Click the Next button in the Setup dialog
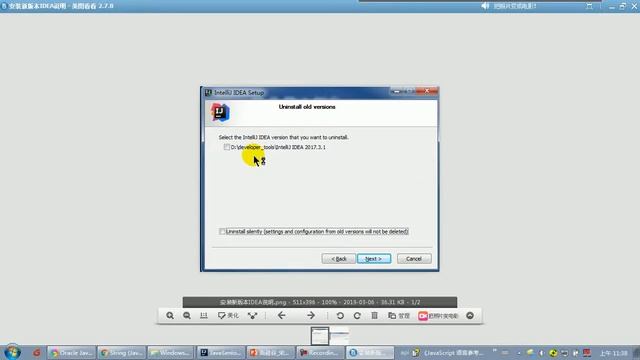 (374, 259)
